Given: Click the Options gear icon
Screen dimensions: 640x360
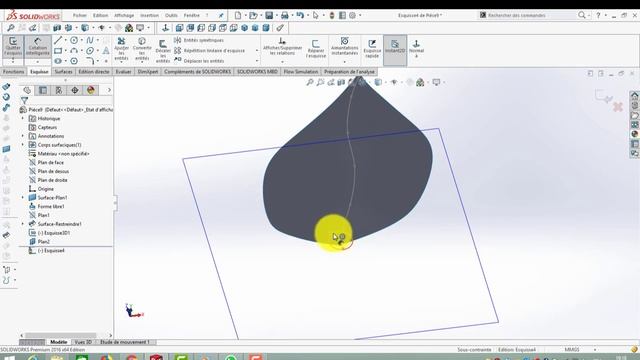Looking at the screenshot, I should [x=352, y=15].
